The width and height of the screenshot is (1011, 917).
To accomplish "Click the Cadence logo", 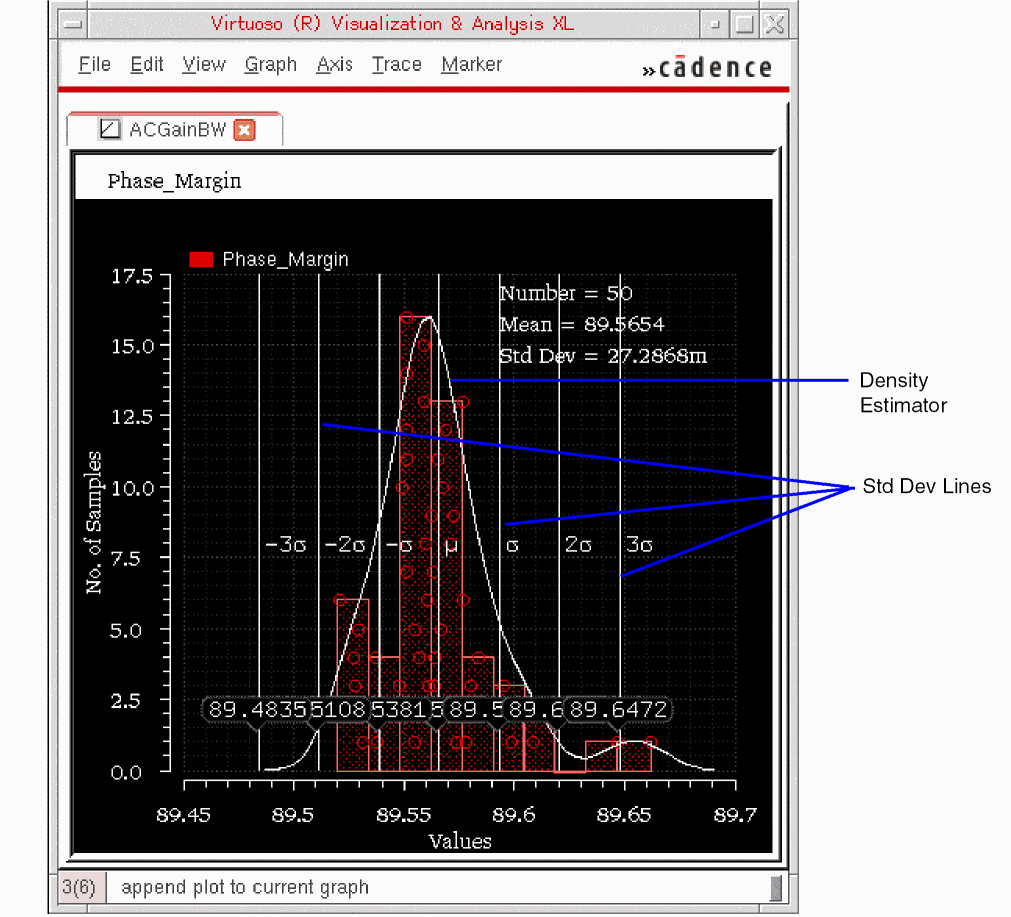I will [x=707, y=68].
